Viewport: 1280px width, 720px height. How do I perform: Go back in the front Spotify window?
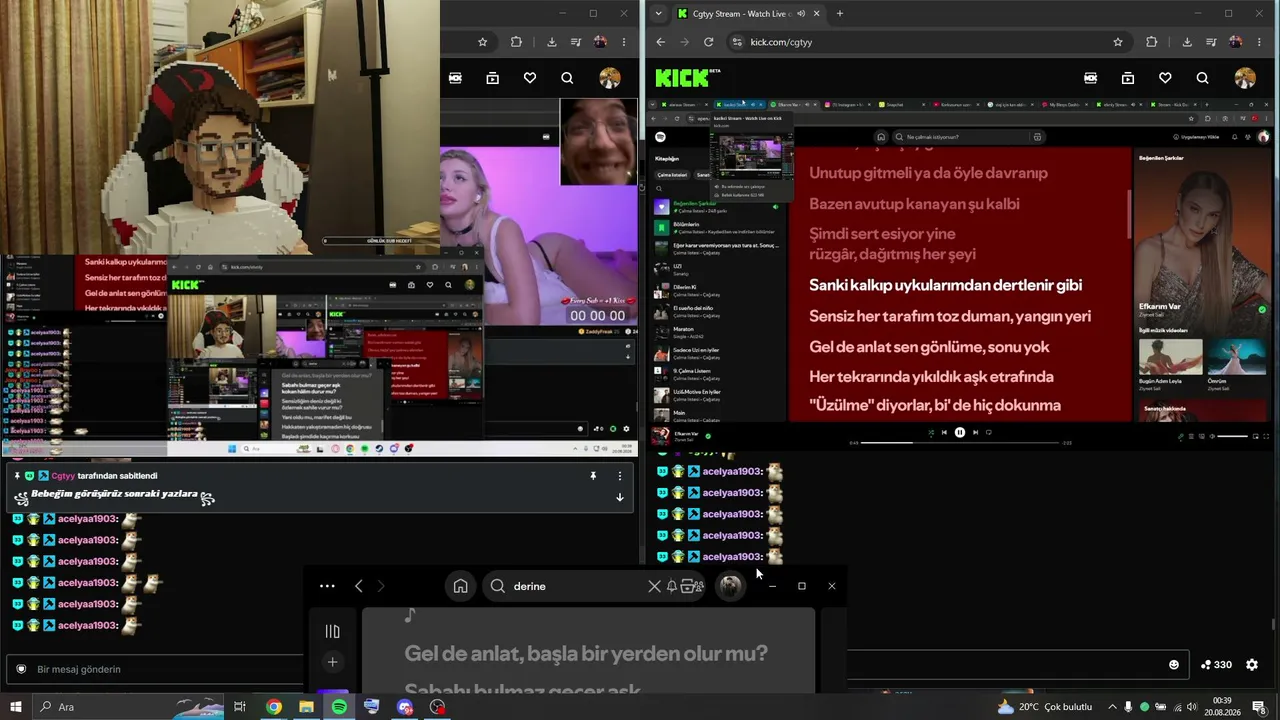(359, 586)
